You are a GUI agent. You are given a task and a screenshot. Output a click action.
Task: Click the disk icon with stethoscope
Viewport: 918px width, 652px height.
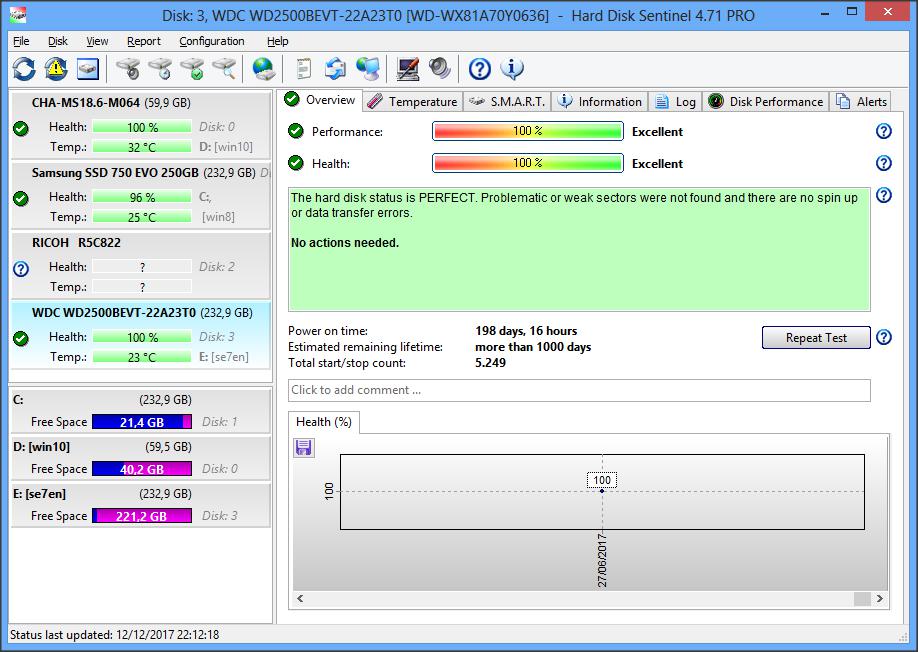tap(128, 68)
